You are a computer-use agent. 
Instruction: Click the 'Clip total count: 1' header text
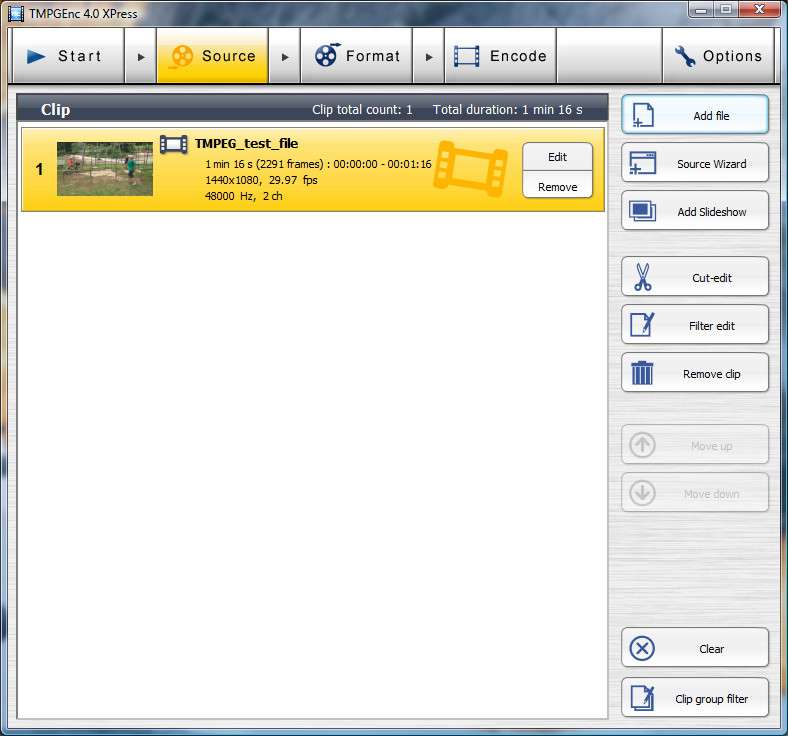coord(362,110)
